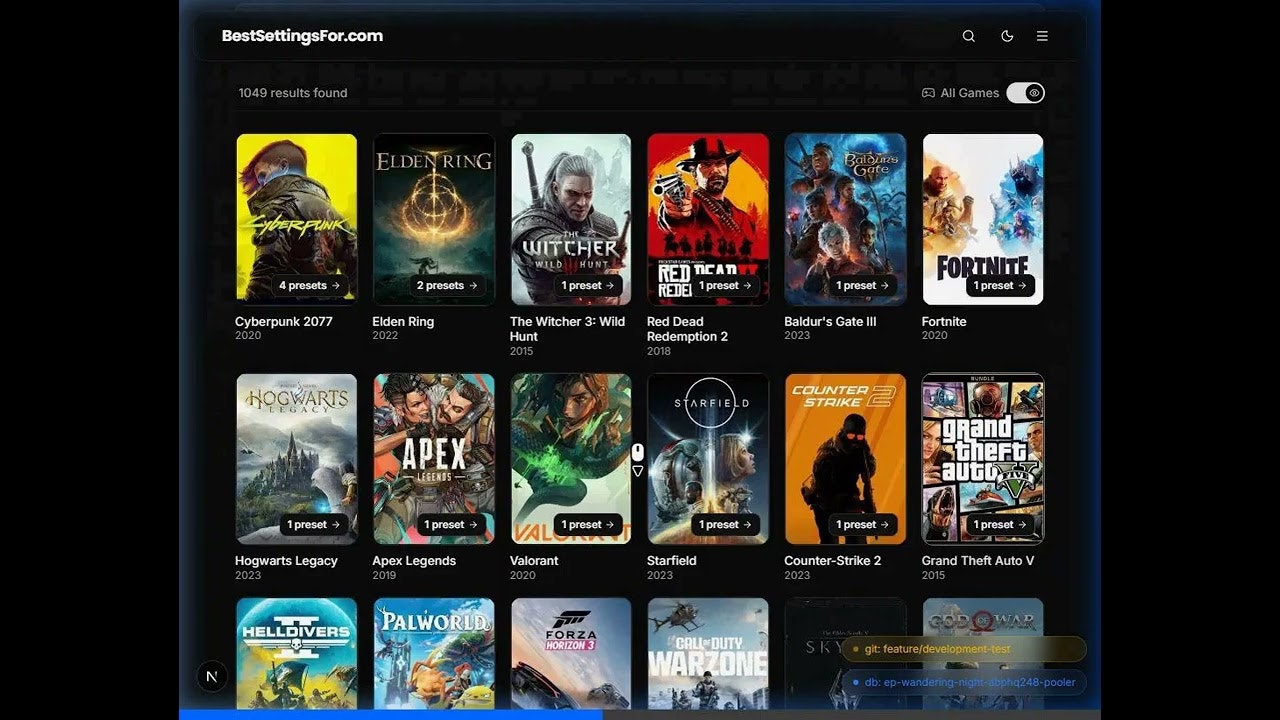Open the 1 preset button on Baldur's Gate III
Image resolution: width=1280 pixels, height=720 pixels.
(864, 285)
